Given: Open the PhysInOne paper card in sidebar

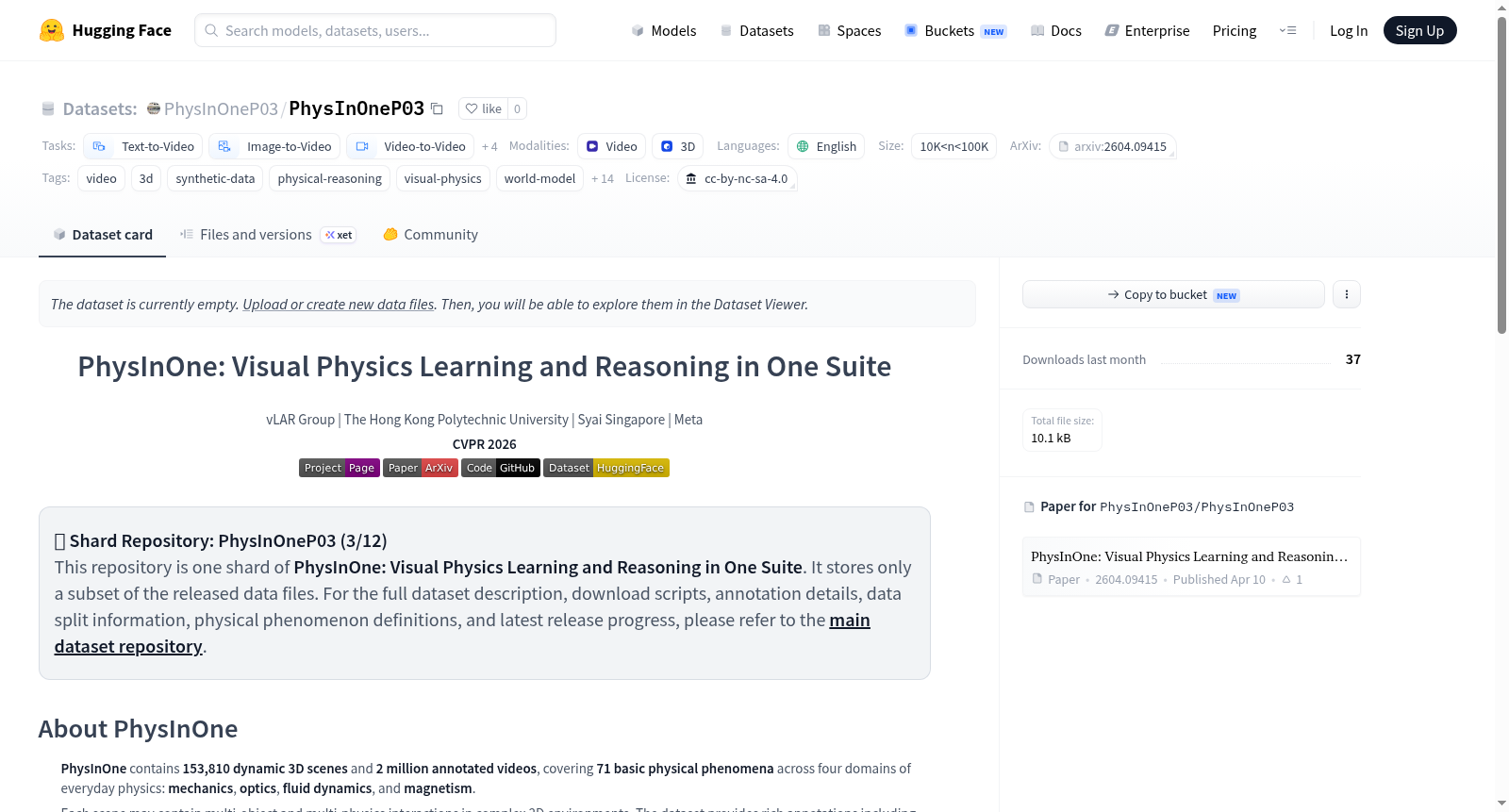Looking at the screenshot, I should coord(1191,567).
